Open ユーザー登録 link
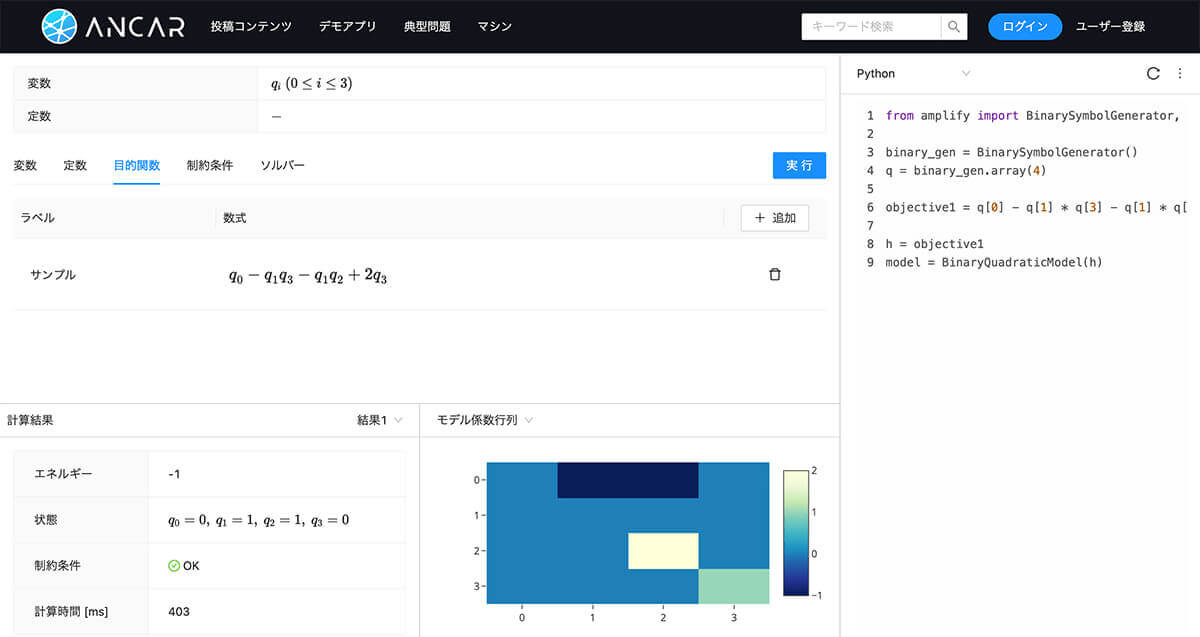1200x637 pixels. pyautogui.click(x=1110, y=27)
